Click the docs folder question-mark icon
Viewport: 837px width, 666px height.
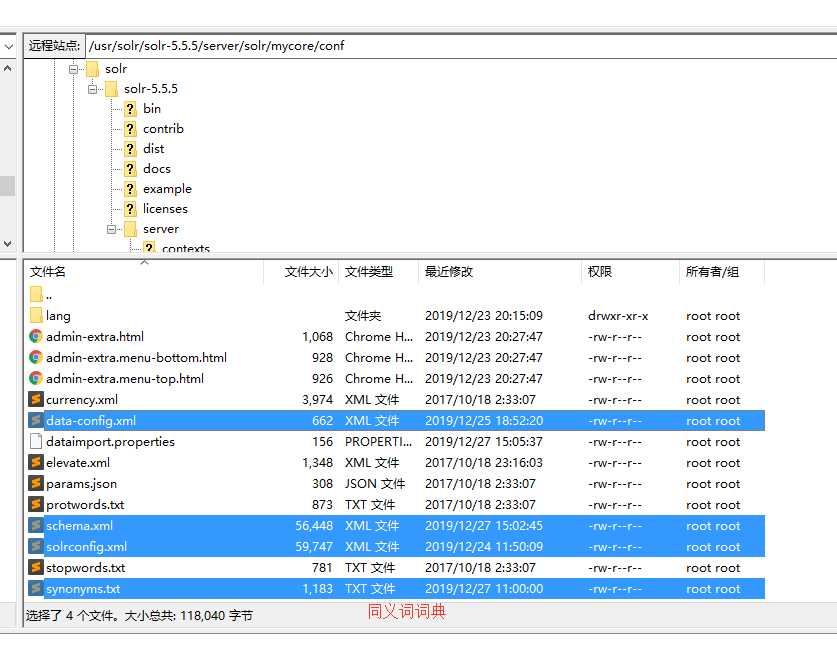(130, 169)
